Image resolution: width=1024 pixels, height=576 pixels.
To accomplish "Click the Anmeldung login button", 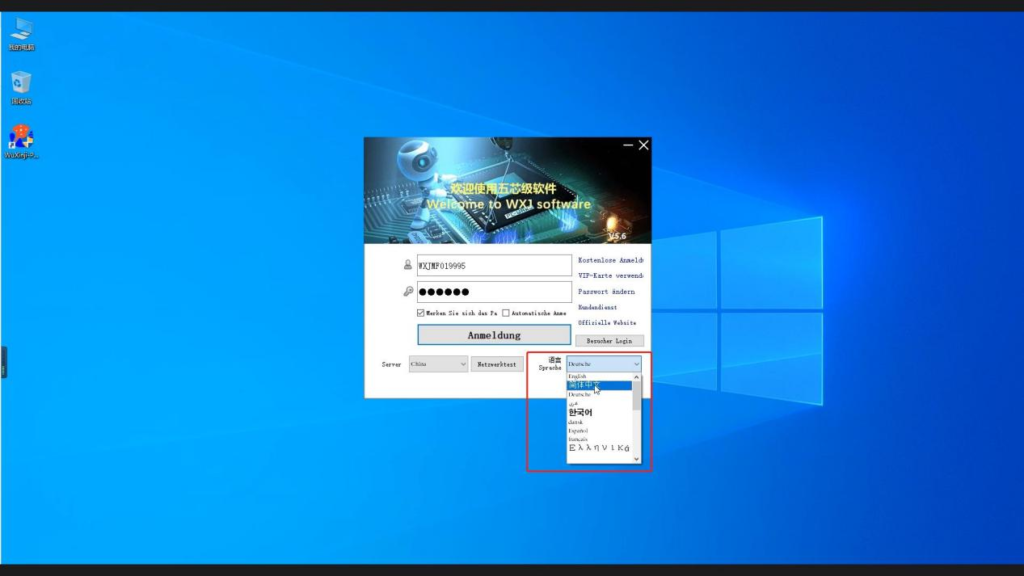I will [x=494, y=335].
